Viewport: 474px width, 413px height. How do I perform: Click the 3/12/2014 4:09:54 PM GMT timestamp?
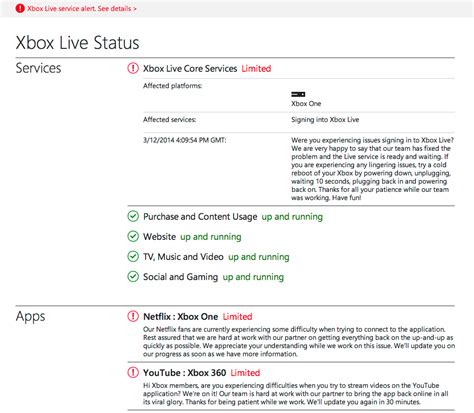185,140
